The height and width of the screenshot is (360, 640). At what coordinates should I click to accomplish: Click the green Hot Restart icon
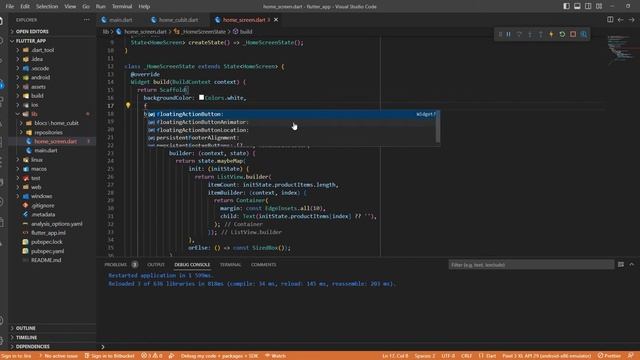click(562, 34)
